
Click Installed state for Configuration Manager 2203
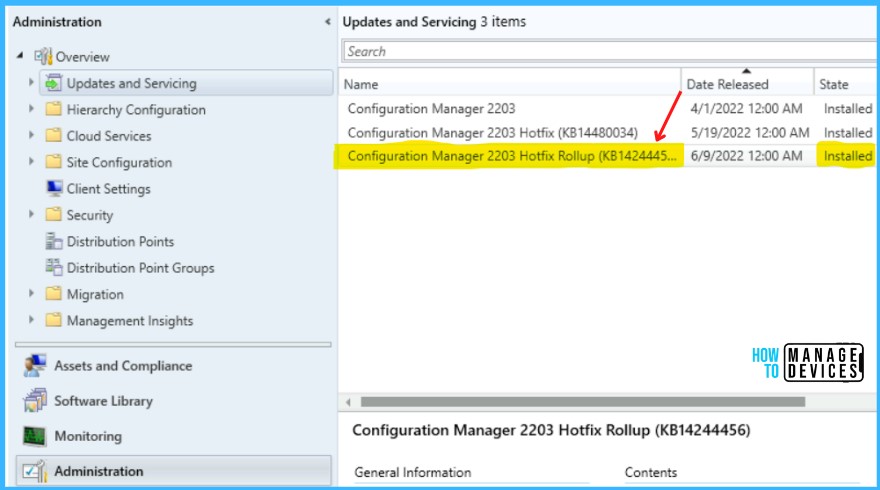(847, 109)
